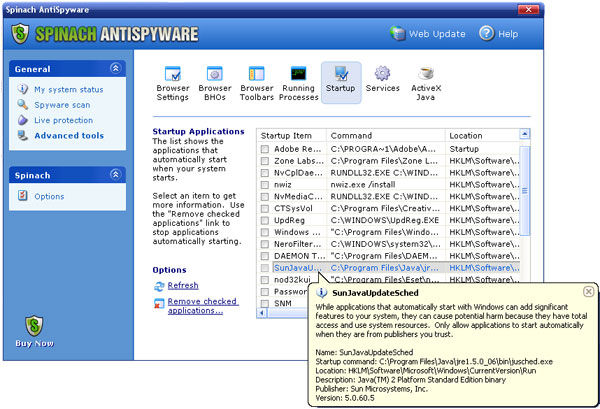The height and width of the screenshot is (409, 600).
Task: Check the Windows ... startup item checkbox
Action: (x=264, y=232)
